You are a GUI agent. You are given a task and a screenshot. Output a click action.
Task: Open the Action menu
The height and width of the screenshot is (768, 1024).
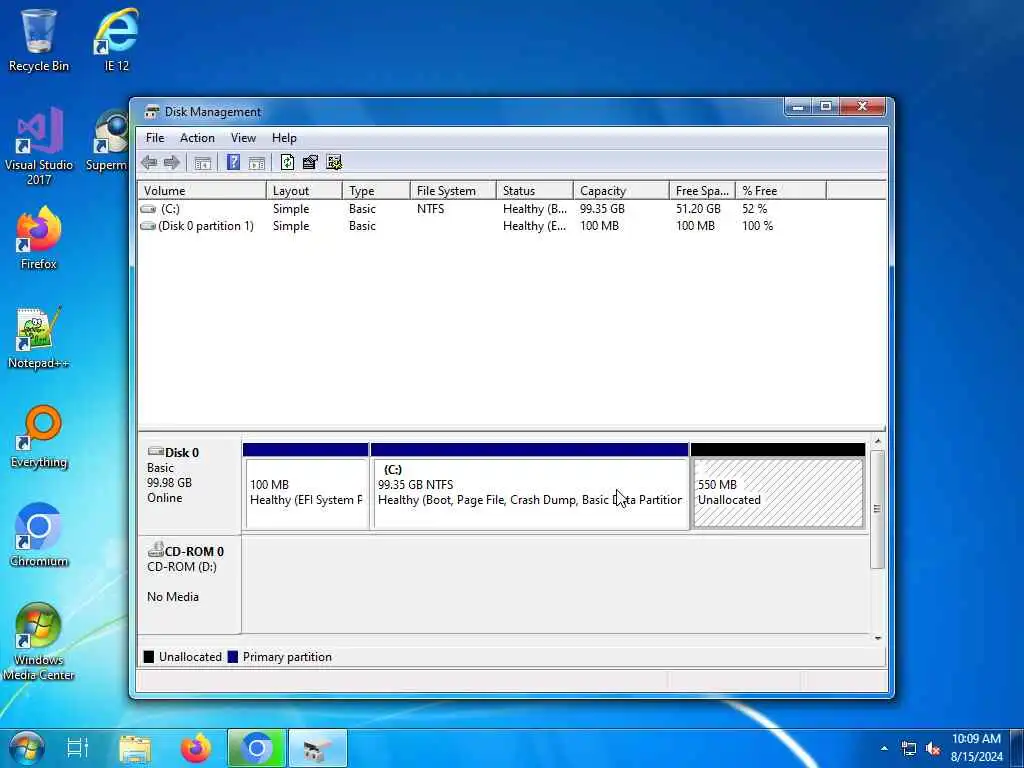point(197,138)
